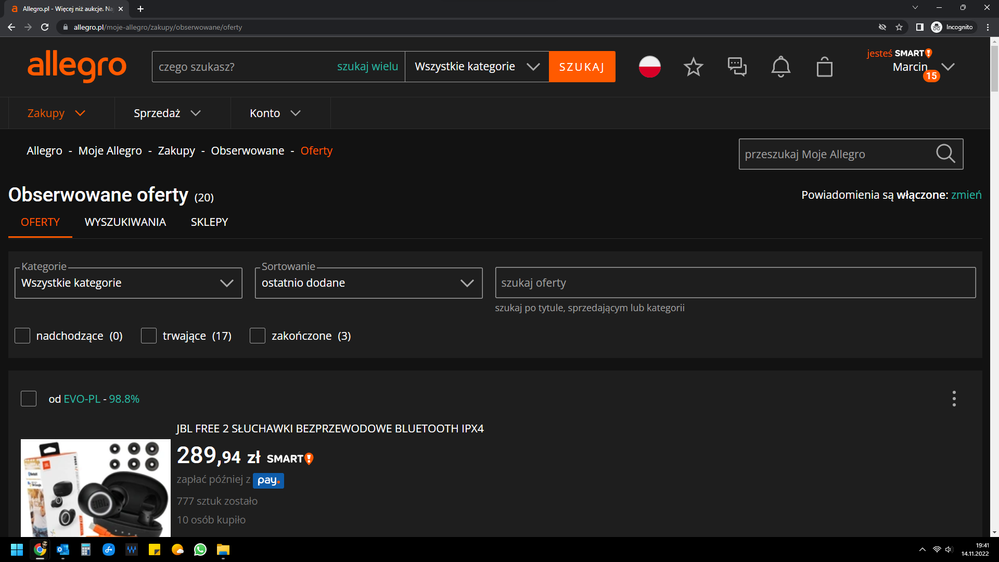Open favorites via header star icon
999x562 pixels.
(693, 67)
